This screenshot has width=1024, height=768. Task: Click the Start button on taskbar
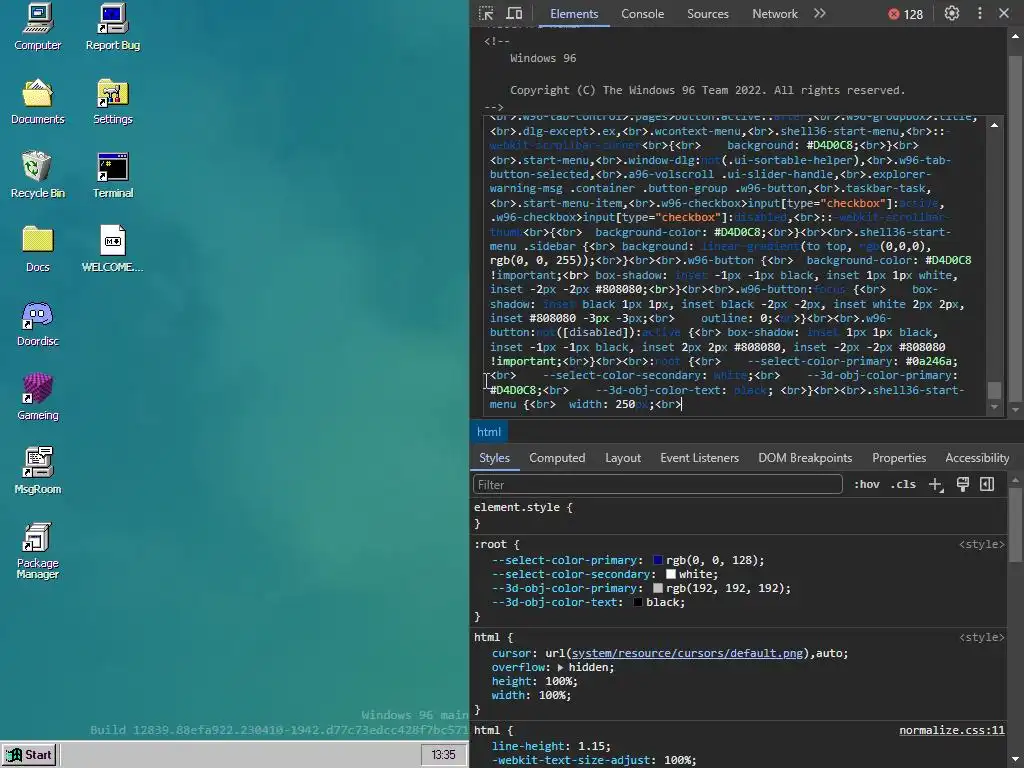click(29, 755)
